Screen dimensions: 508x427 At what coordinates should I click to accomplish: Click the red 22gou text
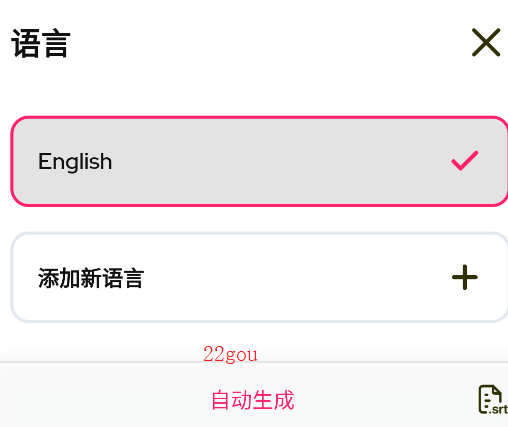tap(230, 354)
